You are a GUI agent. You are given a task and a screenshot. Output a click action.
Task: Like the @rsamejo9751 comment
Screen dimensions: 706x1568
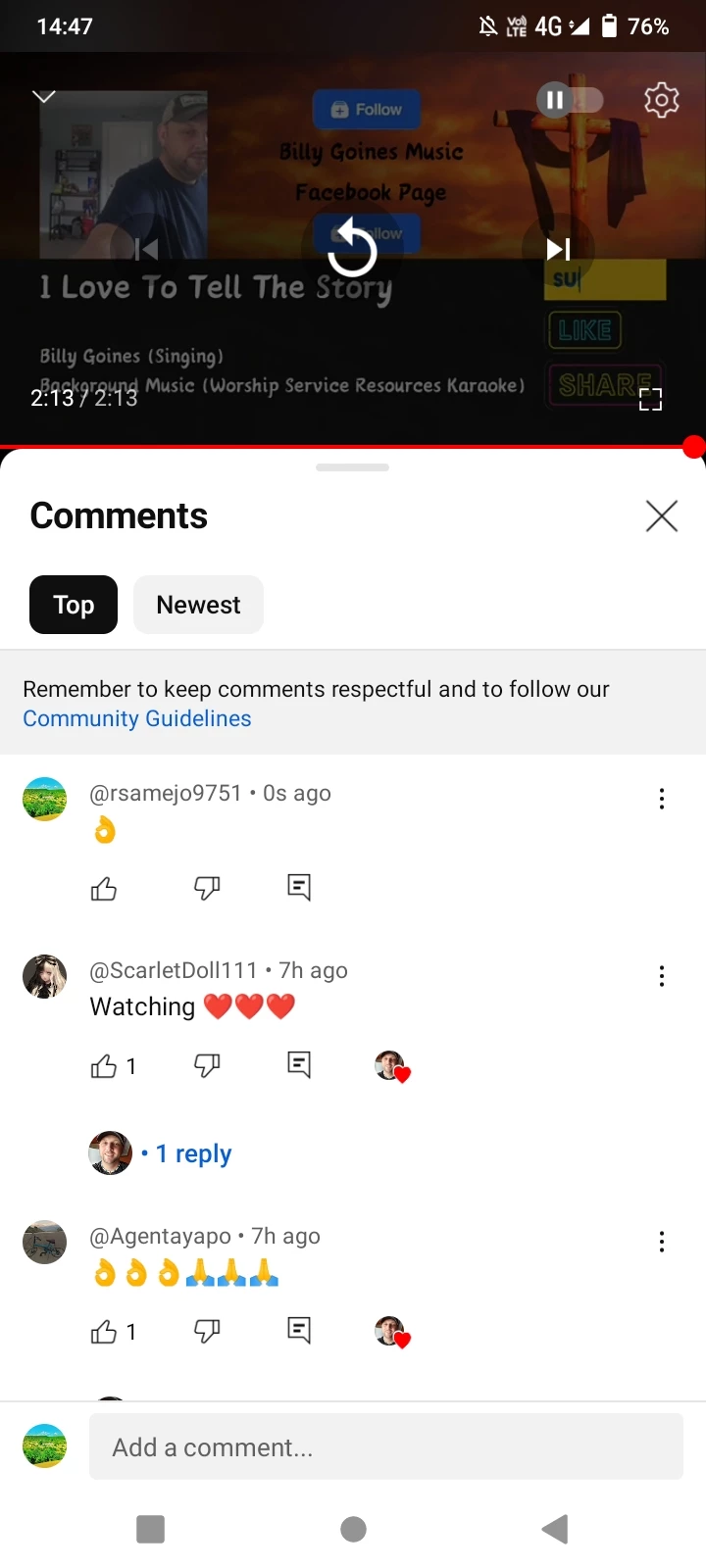click(104, 889)
